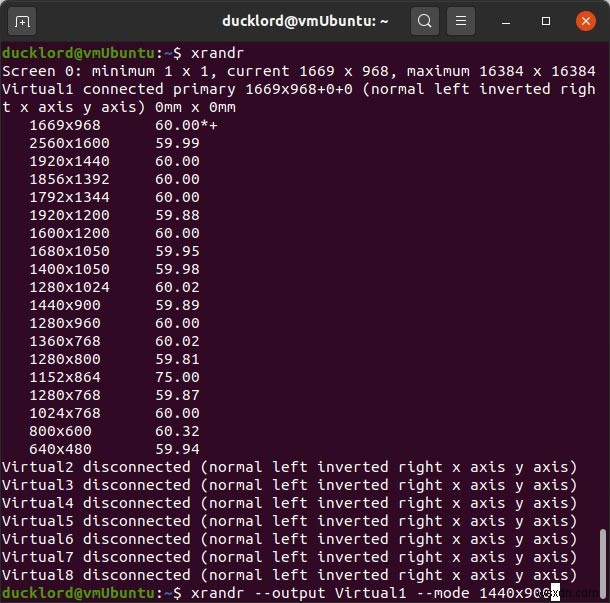Click the 800x600 mode text

pyautogui.click(x=61, y=431)
